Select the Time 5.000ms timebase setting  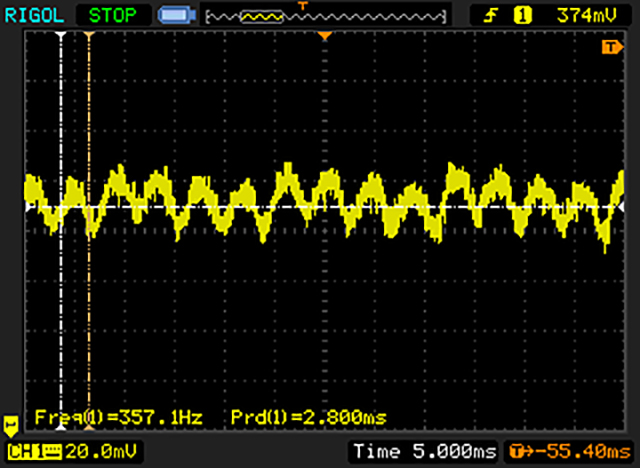click(x=424, y=452)
